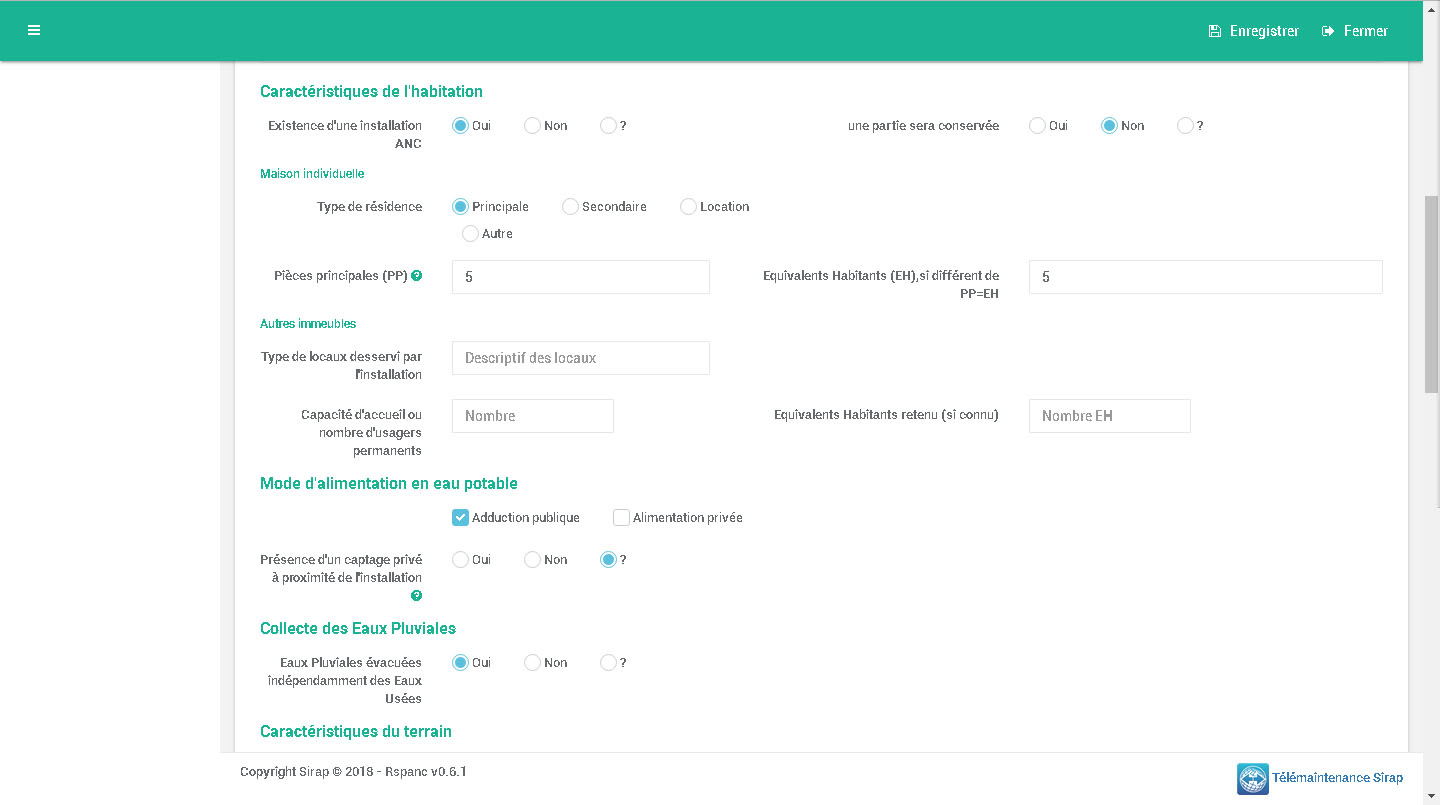Open the hamburger menu icon

(x=34, y=30)
